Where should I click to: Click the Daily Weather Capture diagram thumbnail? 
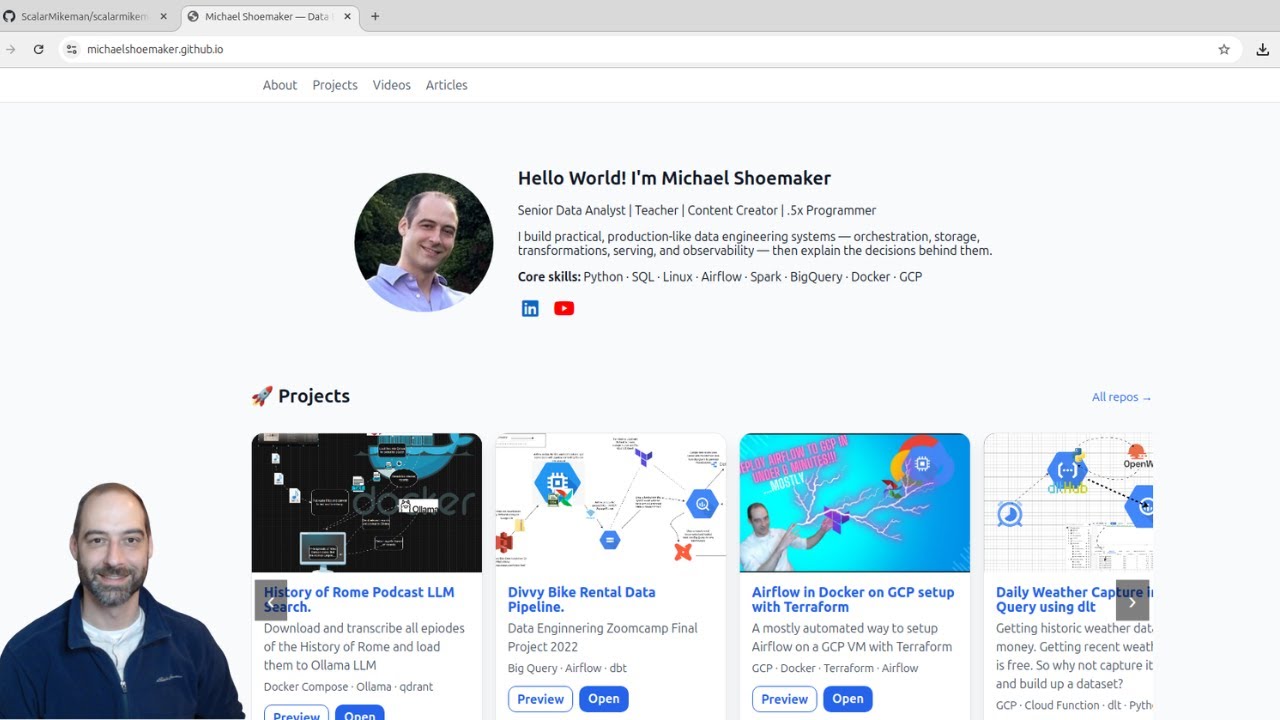pyautogui.click(x=1068, y=503)
